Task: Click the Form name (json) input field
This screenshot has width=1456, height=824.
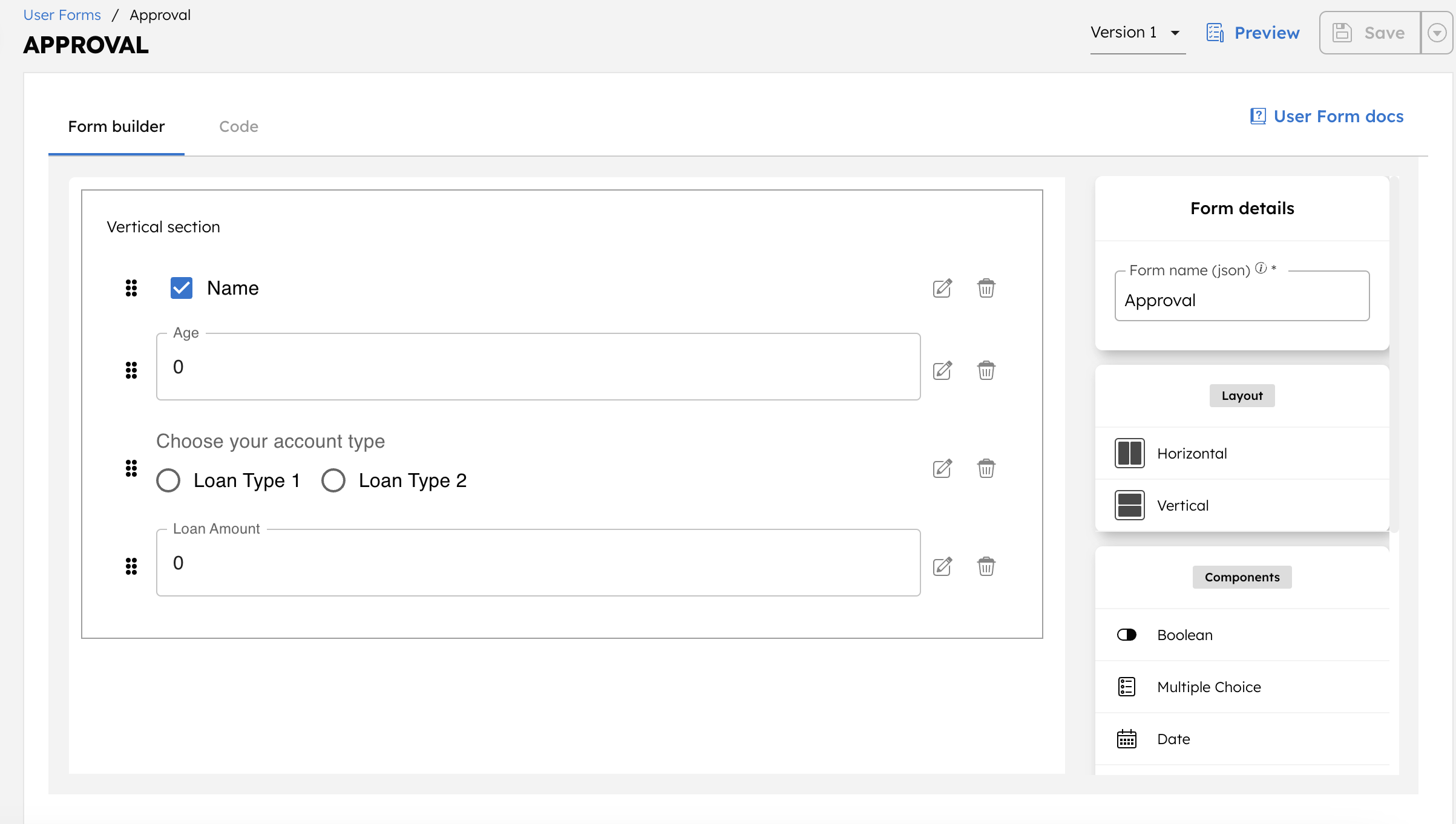Action: click(x=1242, y=296)
